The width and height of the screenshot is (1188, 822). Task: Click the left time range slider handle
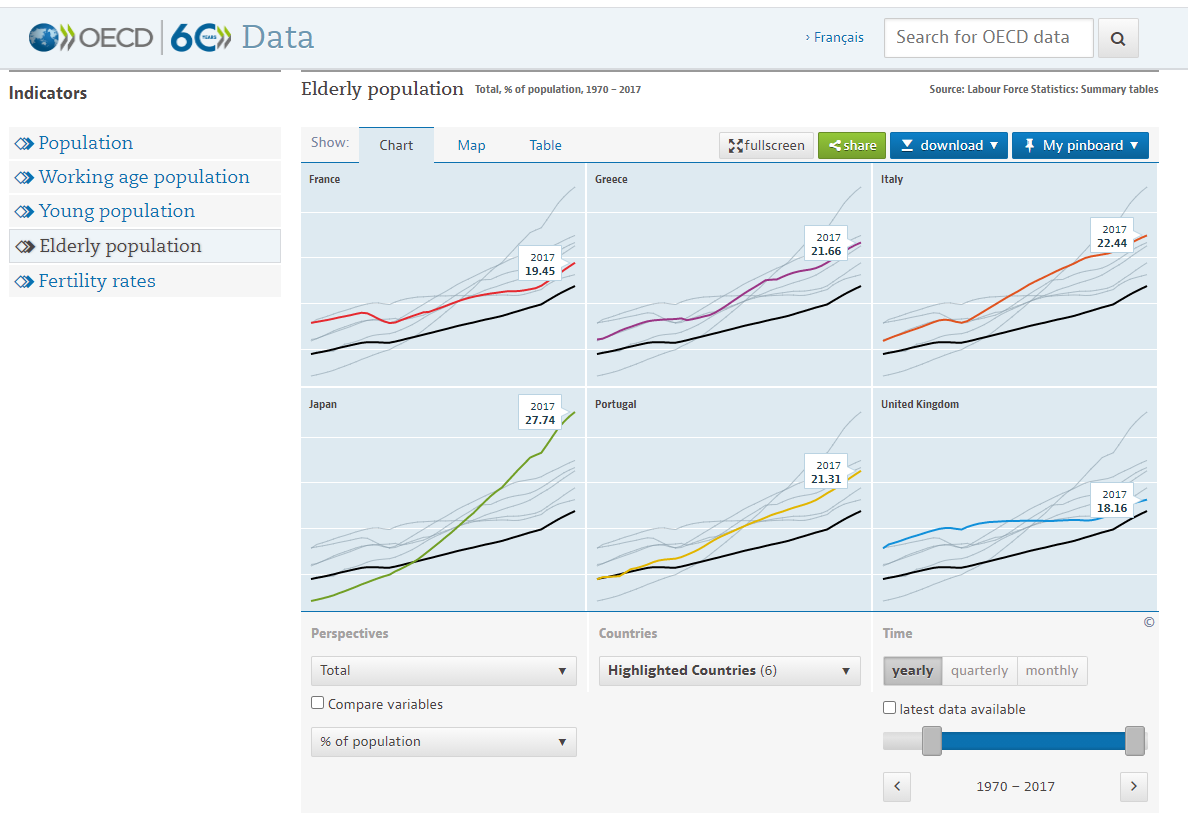931,741
